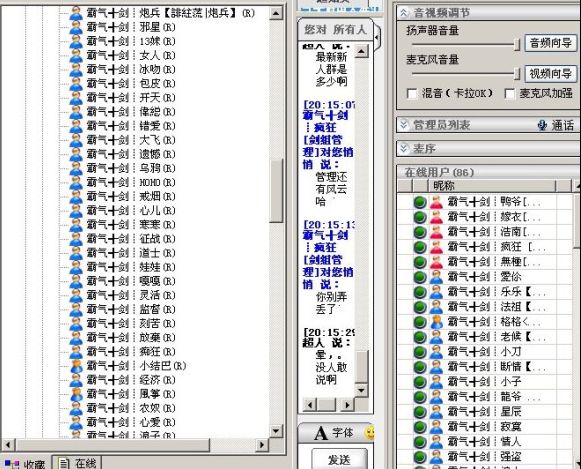Click the green status dot for 强盗

click(x=420, y=456)
